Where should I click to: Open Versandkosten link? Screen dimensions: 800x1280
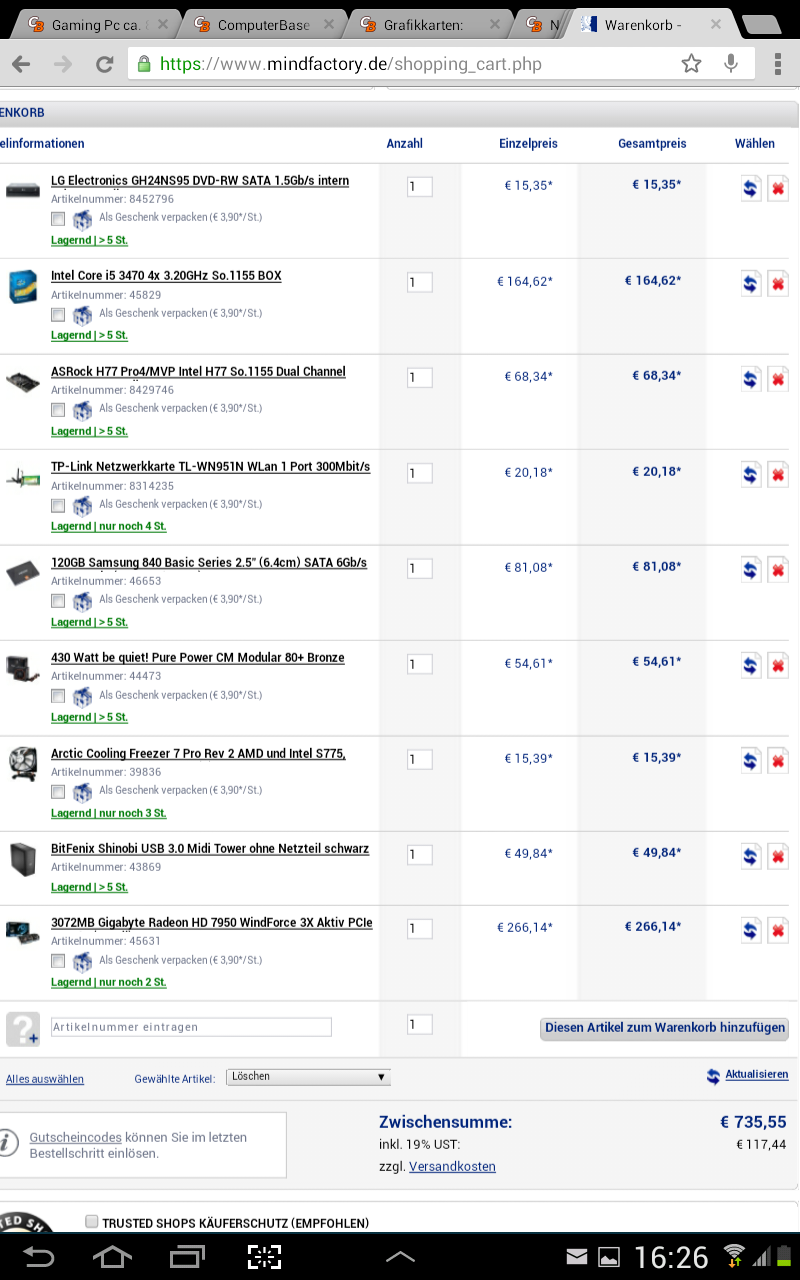click(452, 1166)
